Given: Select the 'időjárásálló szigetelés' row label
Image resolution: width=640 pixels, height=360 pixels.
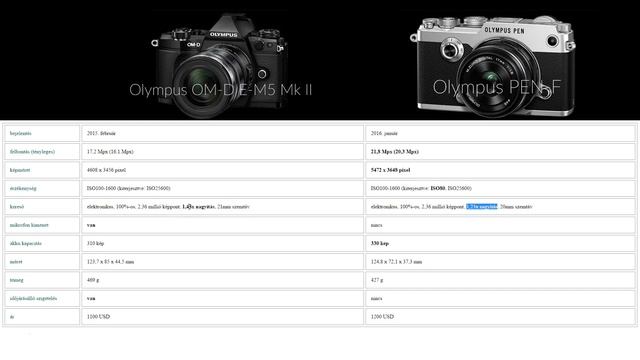Looking at the screenshot, I should click(x=33, y=298).
